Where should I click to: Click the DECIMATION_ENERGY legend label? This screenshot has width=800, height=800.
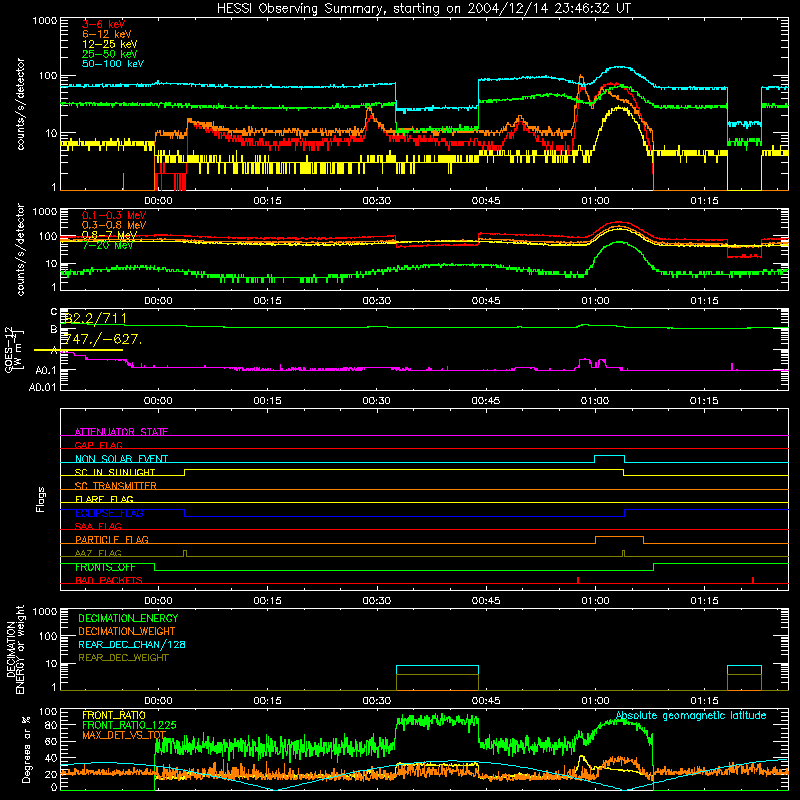click(128, 618)
